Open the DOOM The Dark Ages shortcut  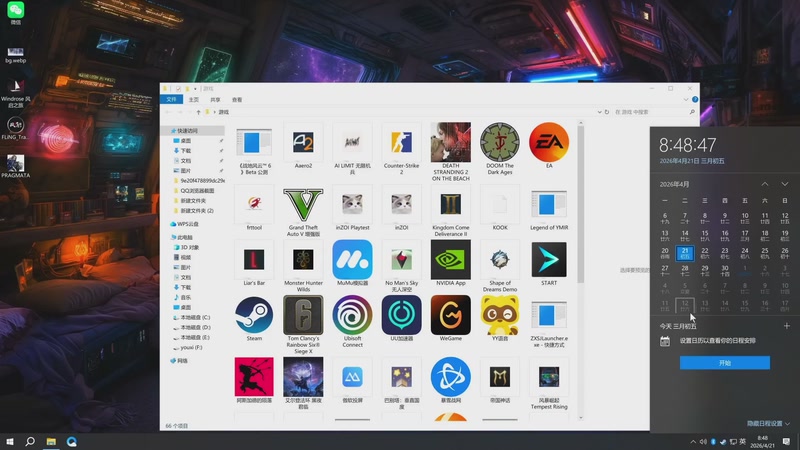coord(500,149)
